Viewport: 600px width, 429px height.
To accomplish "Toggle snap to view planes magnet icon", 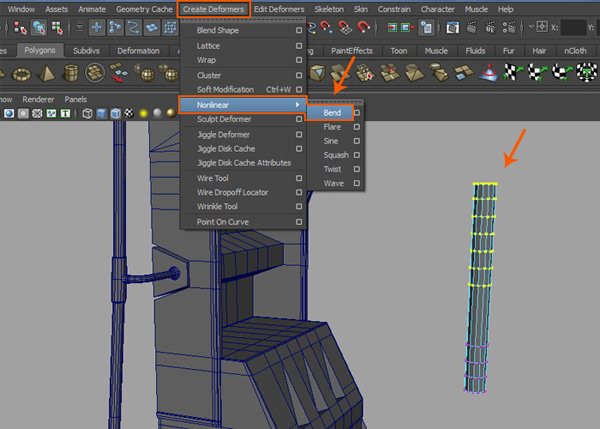I will tap(345, 28).
